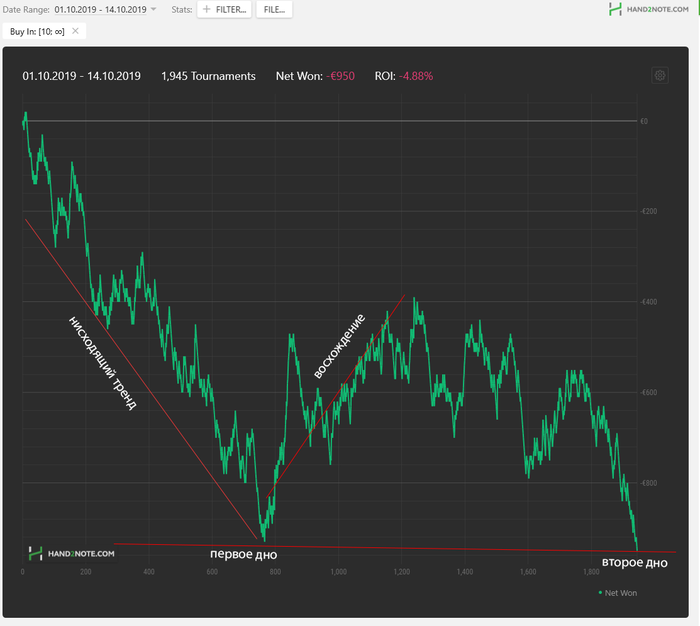Viewport: 700px width, 626px height.
Task: Click the Net Won -€950 value
Action: [340, 76]
